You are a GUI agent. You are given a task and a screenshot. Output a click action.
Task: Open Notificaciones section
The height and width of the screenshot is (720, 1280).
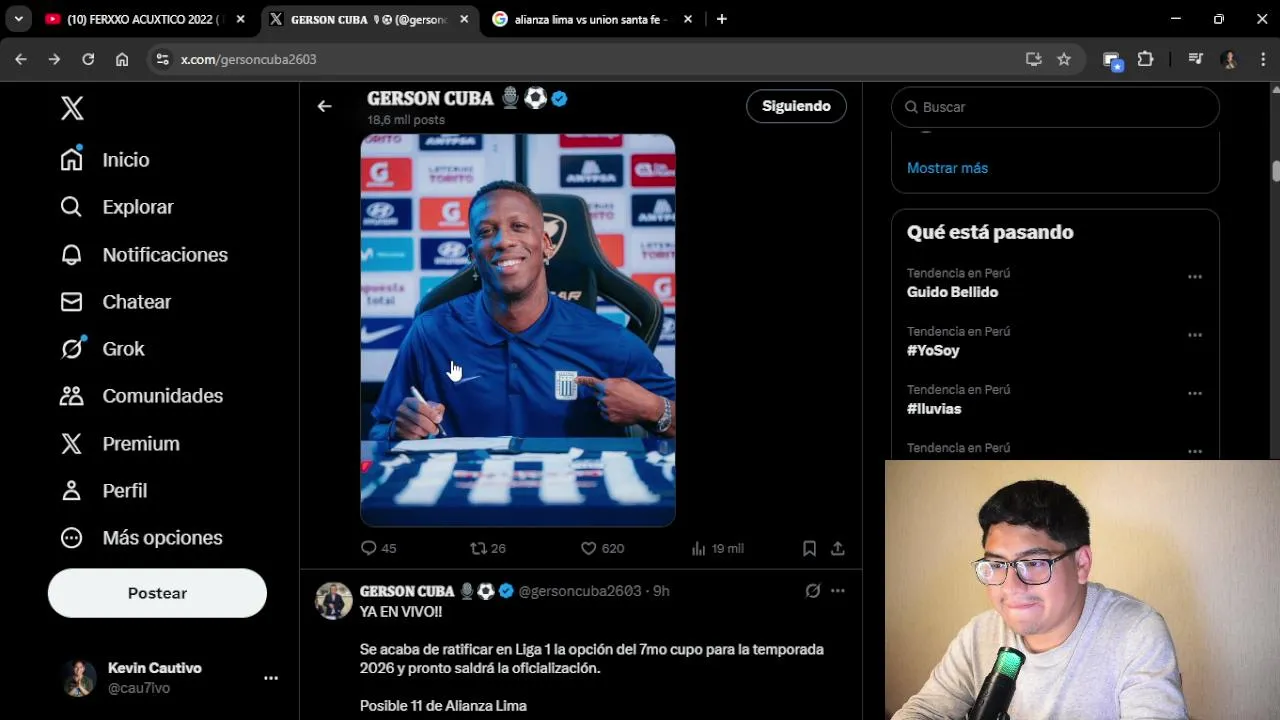(x=144, y=254)
